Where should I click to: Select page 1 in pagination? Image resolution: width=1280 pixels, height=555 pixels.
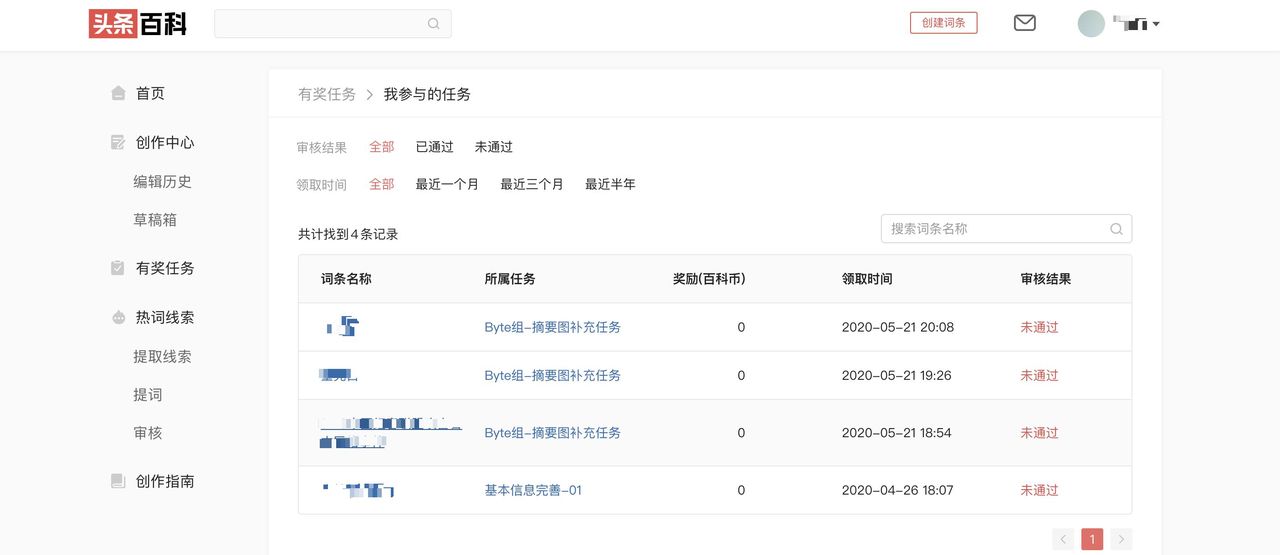1092,539
